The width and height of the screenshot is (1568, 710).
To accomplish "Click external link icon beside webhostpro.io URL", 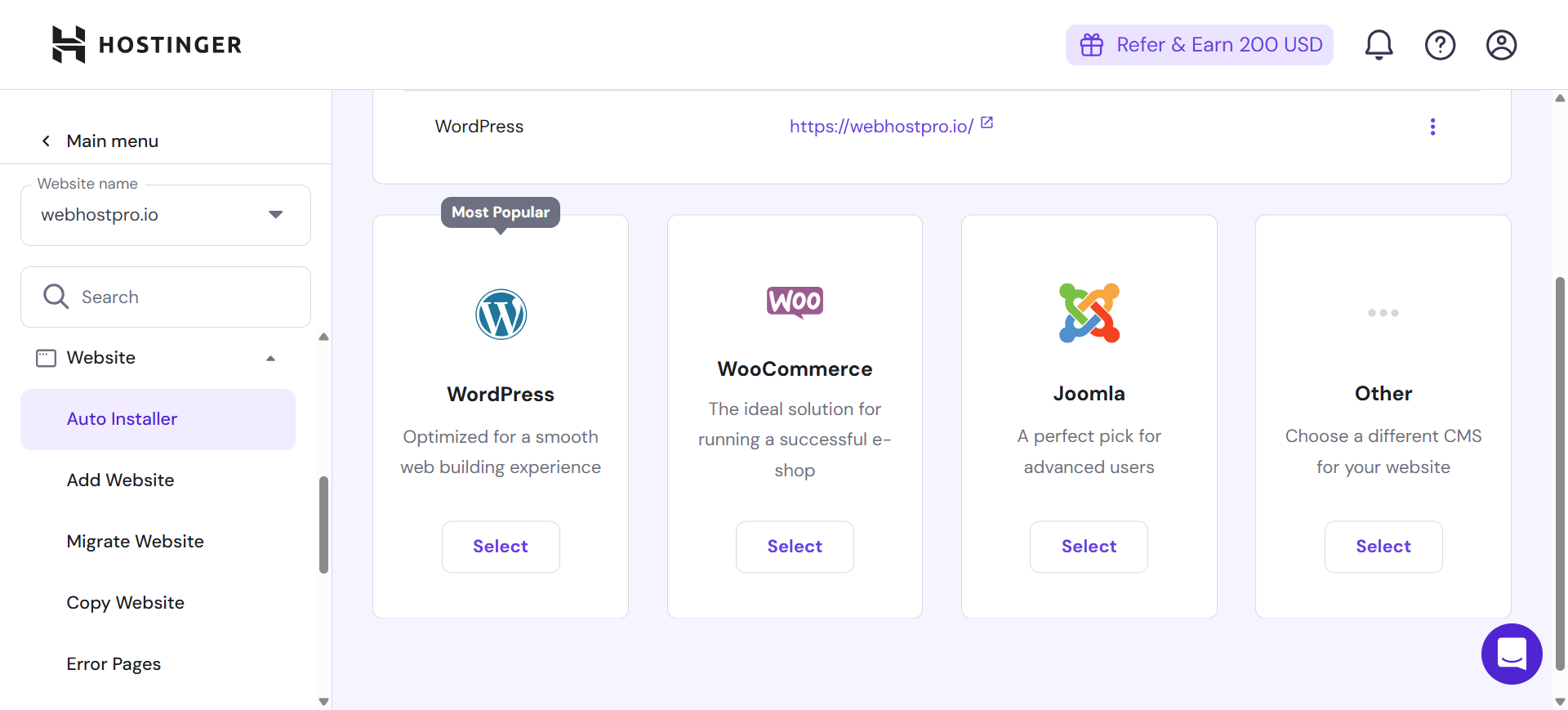I will tap(987, 123).
